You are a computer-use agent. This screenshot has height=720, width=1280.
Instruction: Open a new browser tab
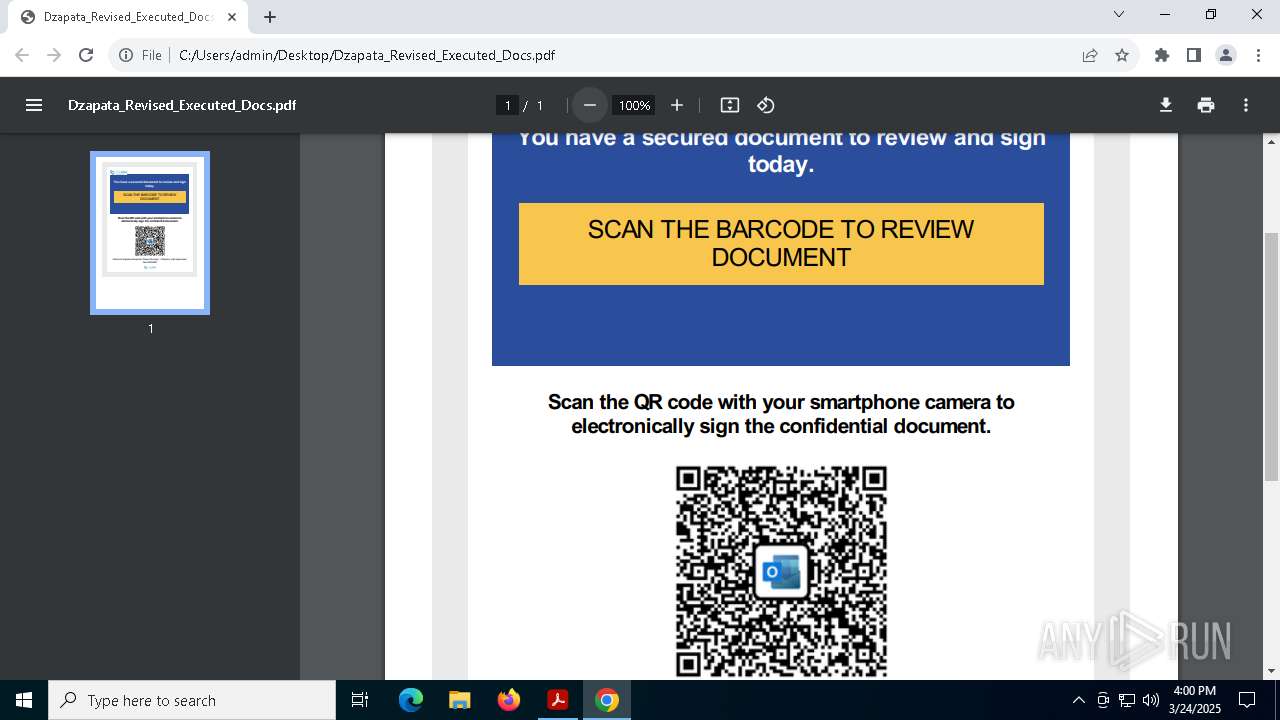270,17
